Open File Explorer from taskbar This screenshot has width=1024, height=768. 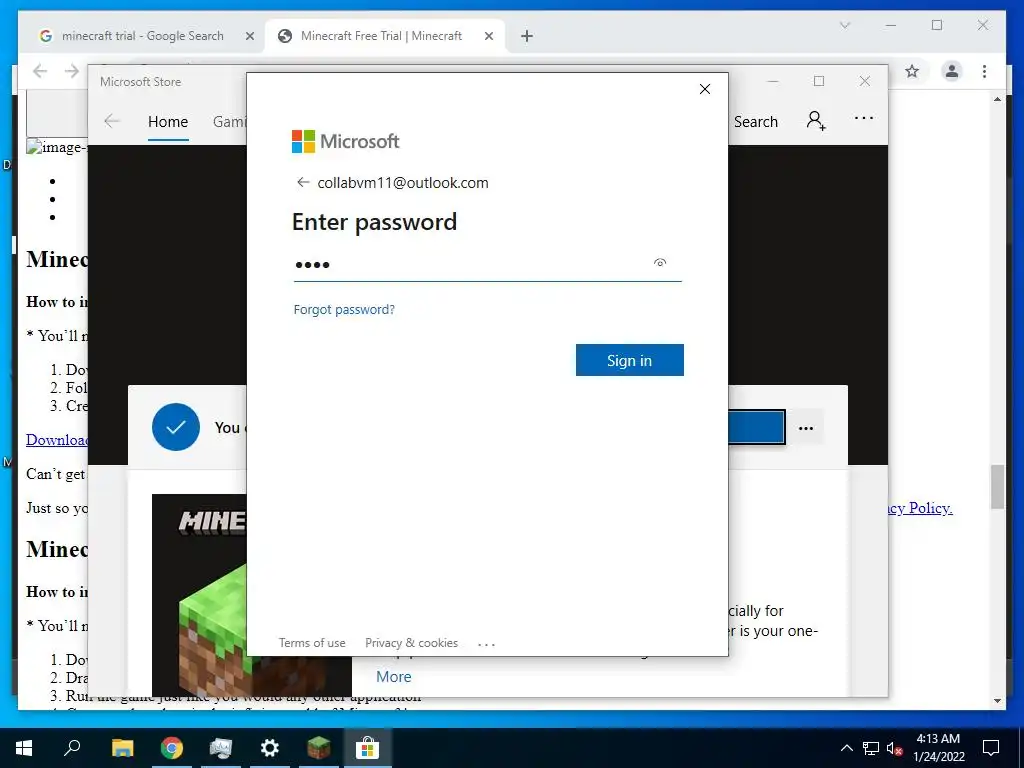coord(122,748)
